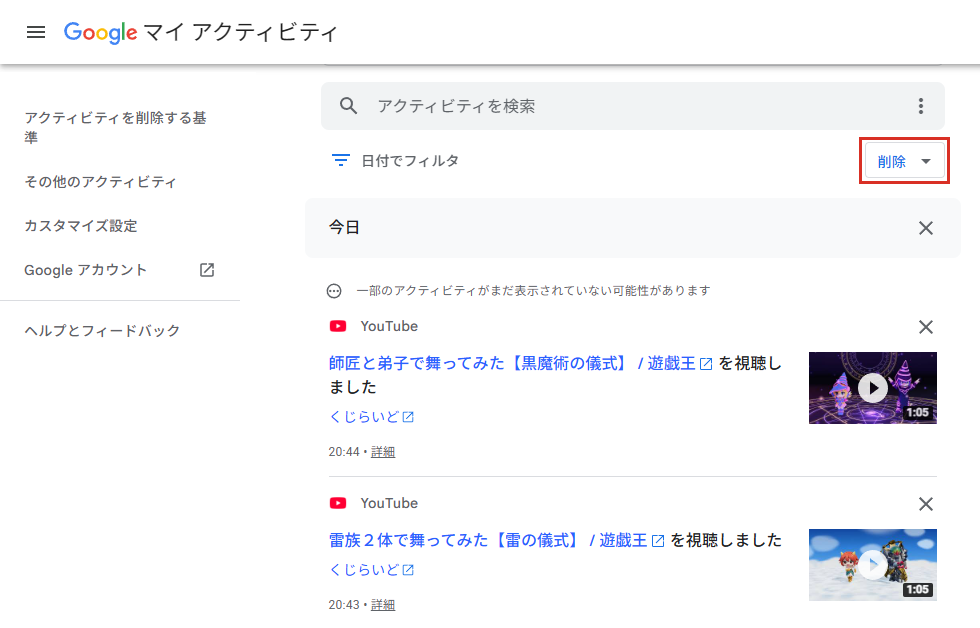Play the 黒魔術の儀式 video thumbnail
The width and height of the screenshot is (980, 628).
pyautogui.click(x=872, y=388)
